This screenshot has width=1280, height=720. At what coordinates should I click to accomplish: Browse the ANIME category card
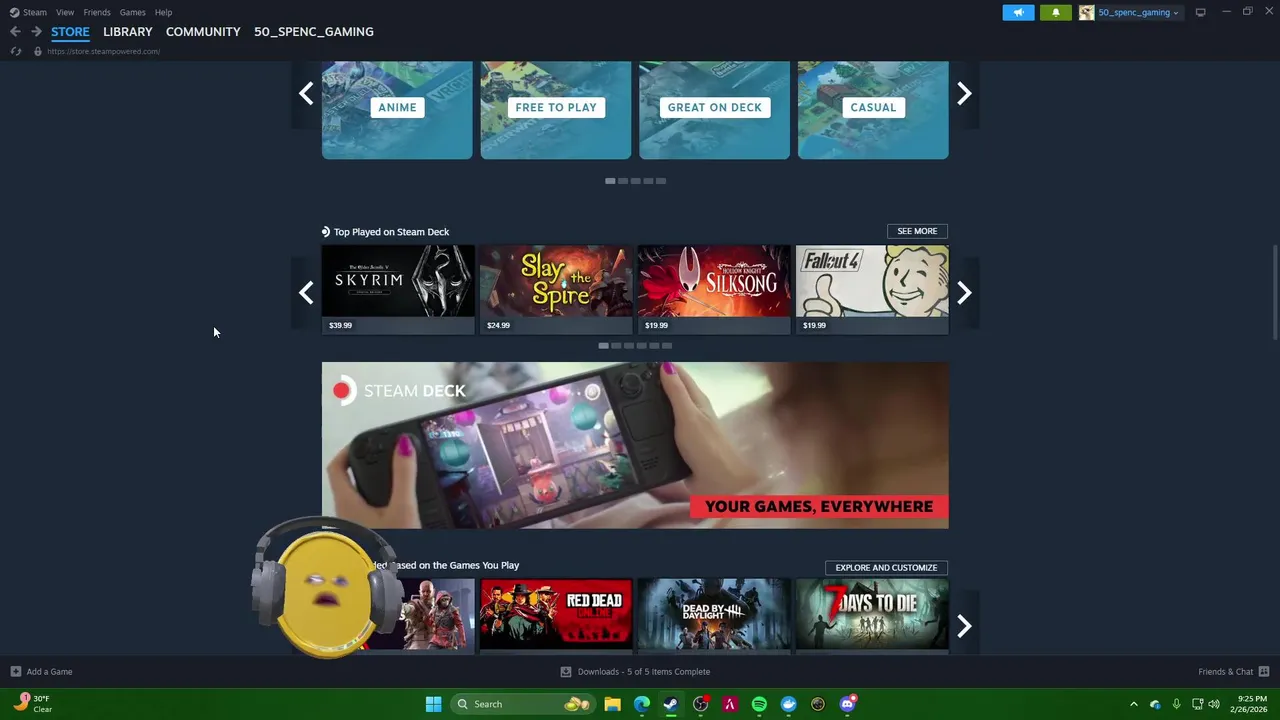397,110
